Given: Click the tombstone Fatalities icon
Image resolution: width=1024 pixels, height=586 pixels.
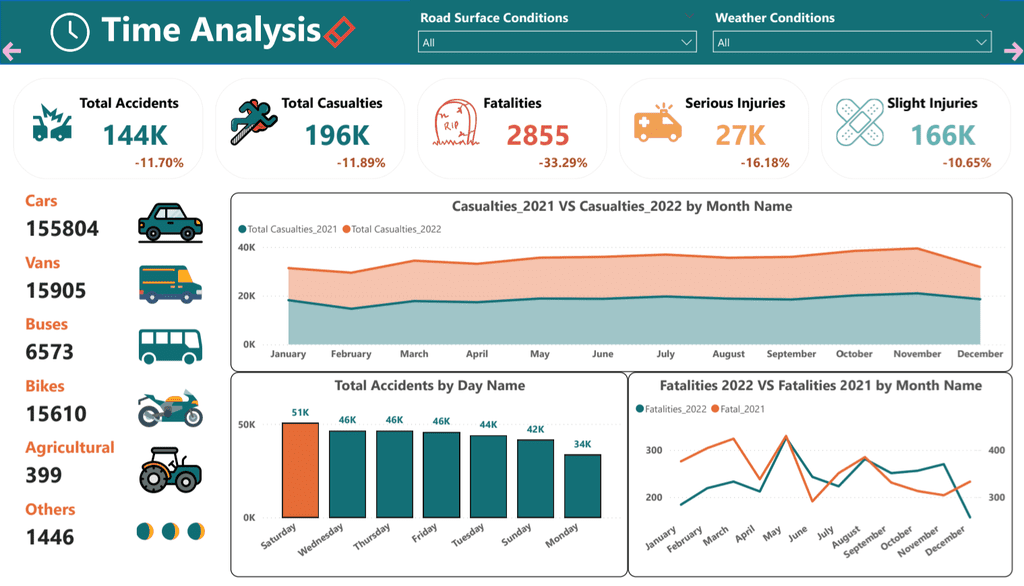Looking at the screenshot, I should point(456,123).
